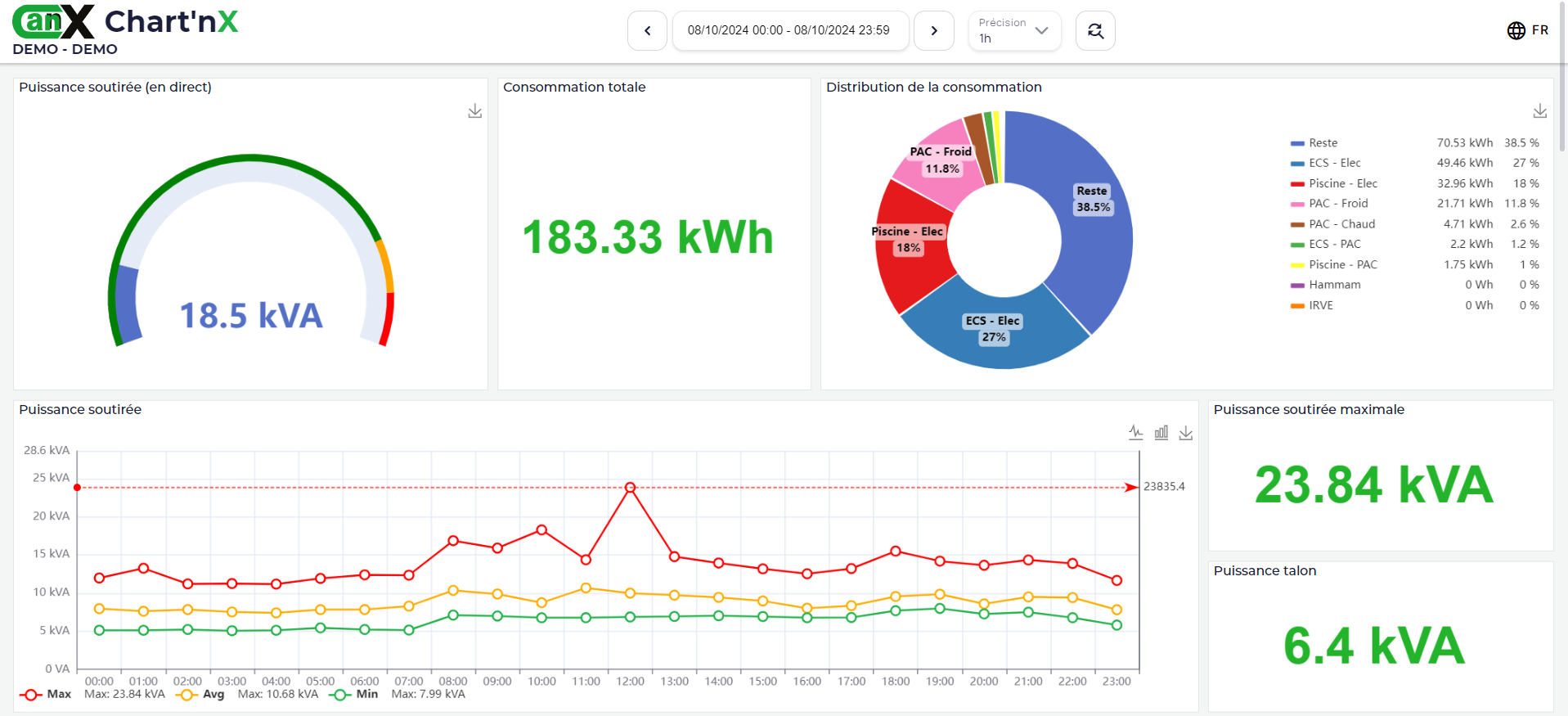Screen dimensions: 1568x716
Task: Toggle the Avg series in chart legend
Action: pyautogui.click(x=200, y=694)
